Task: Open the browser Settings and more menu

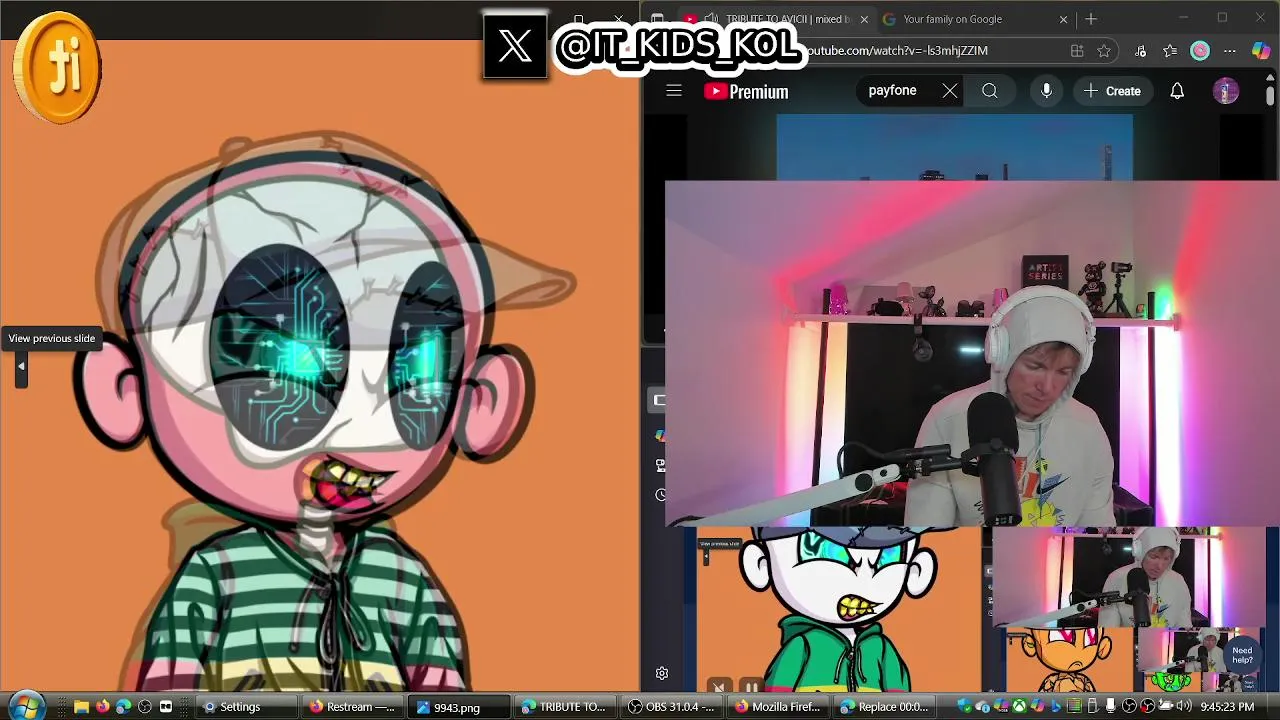Action: click(x=1230, y=51)
